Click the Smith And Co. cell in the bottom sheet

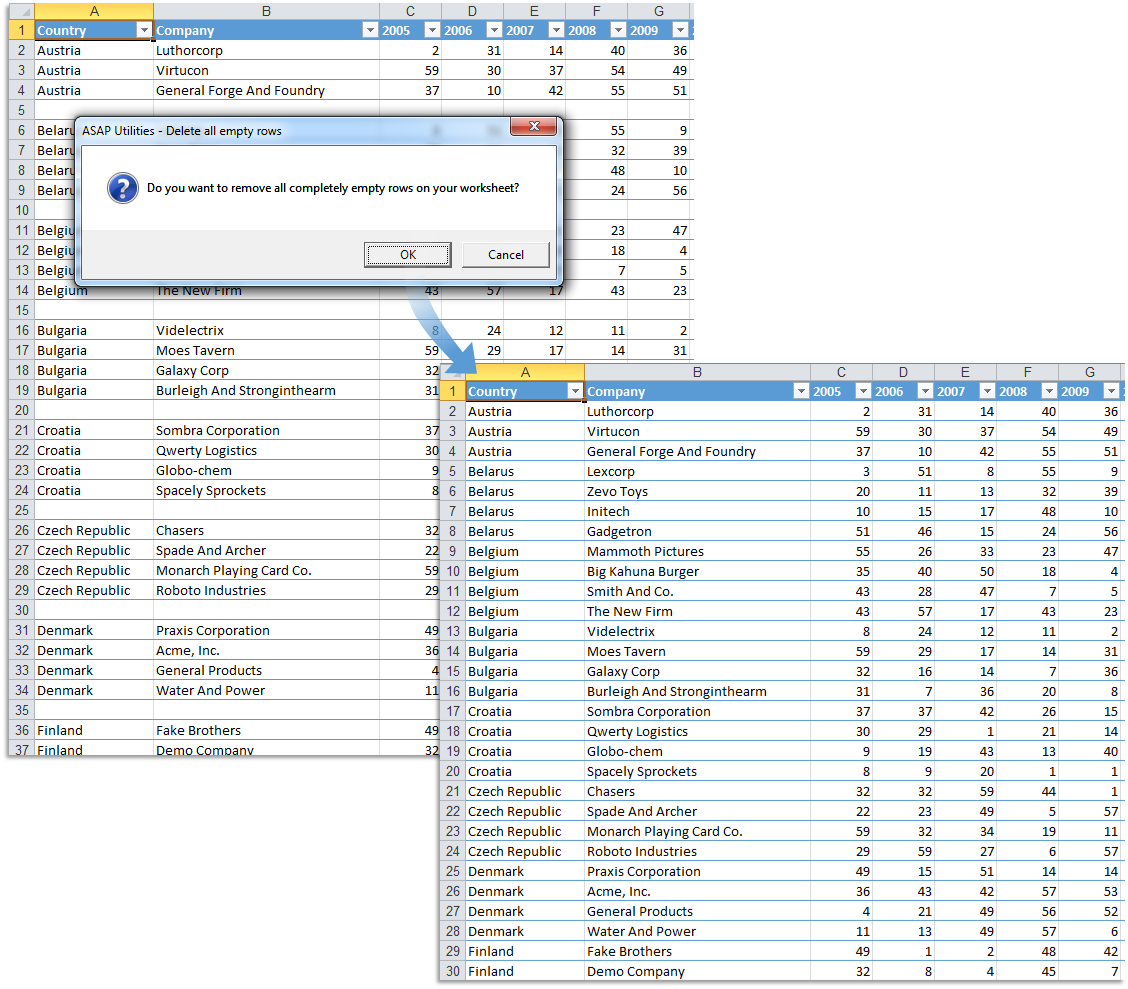click(x=697, y=591)
